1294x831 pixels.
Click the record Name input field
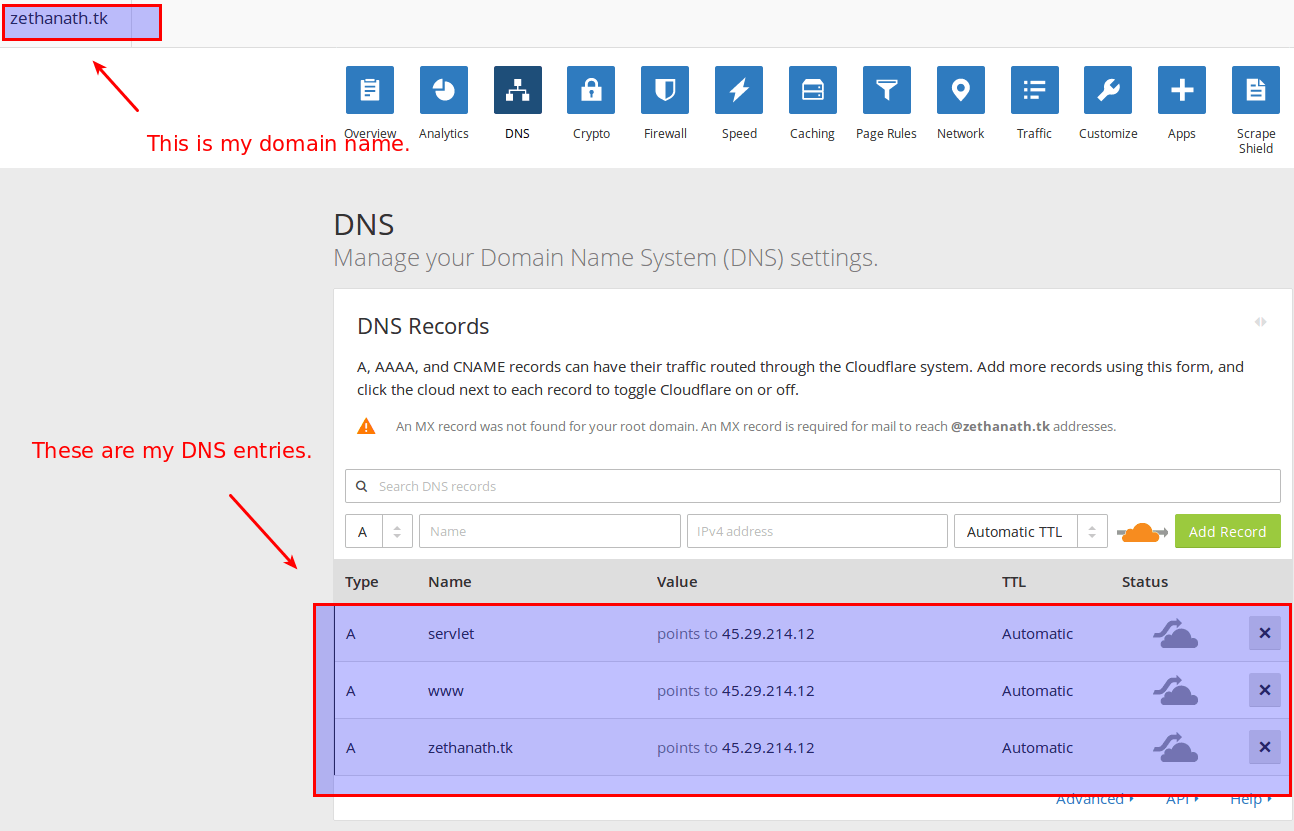point(550,531)
